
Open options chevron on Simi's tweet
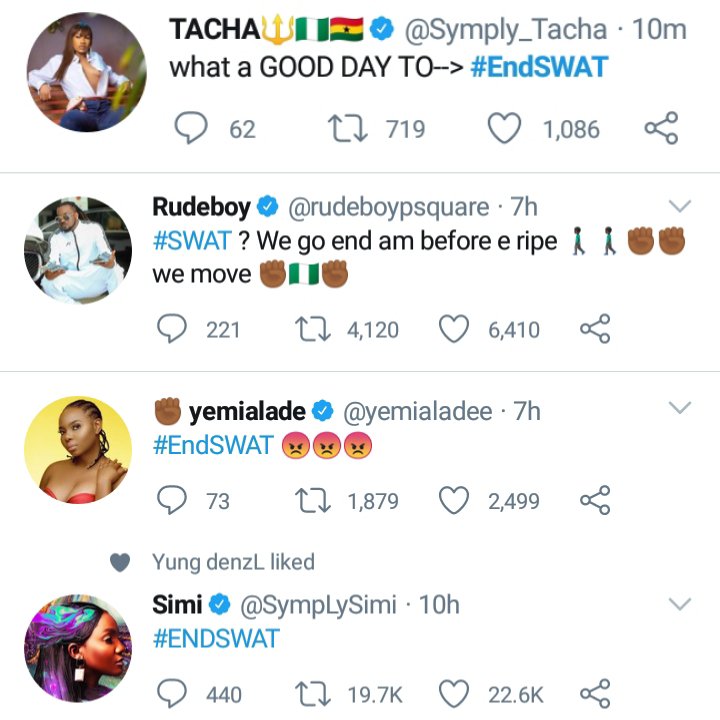679,604
